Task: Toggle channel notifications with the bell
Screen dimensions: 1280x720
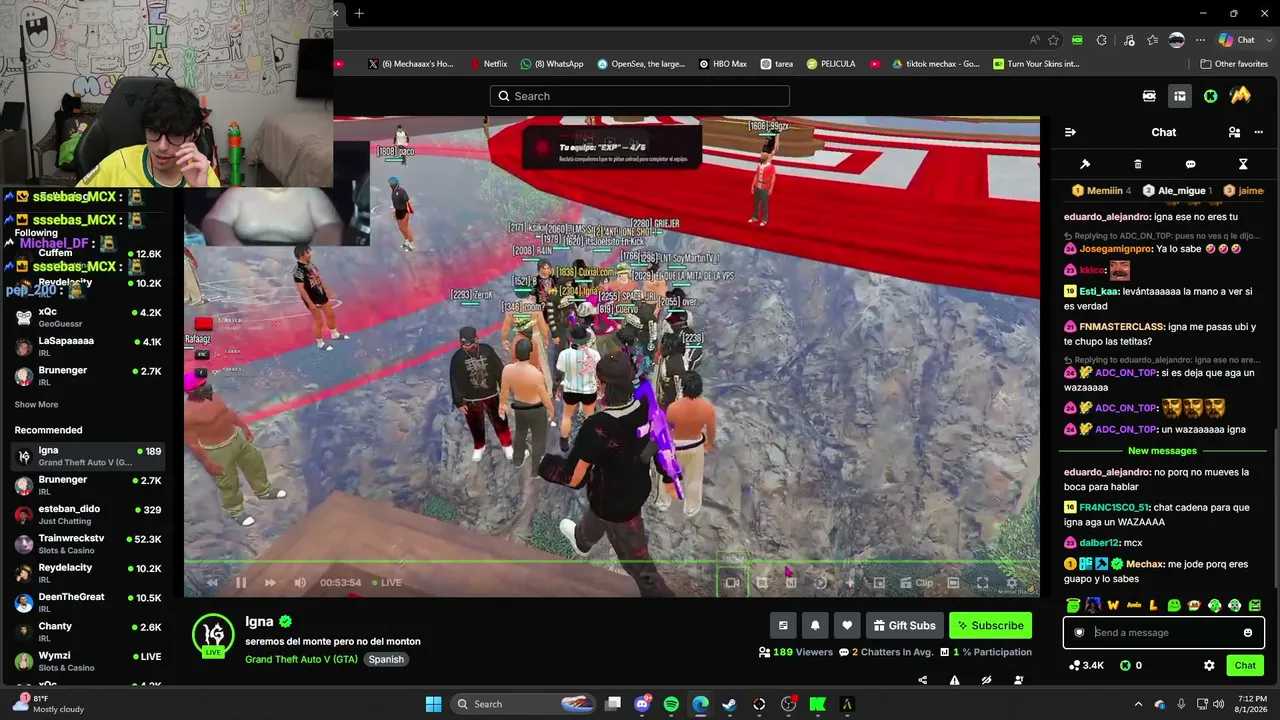Action: click(815, 626)
